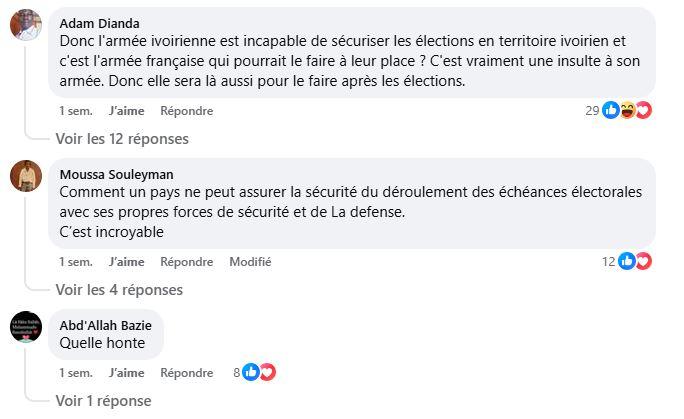This screenshot has height=419, width=684.
Task: View reactions on Abd'Allah Bazie's comment
Action: pyautogui.click(x=258, y=372)
